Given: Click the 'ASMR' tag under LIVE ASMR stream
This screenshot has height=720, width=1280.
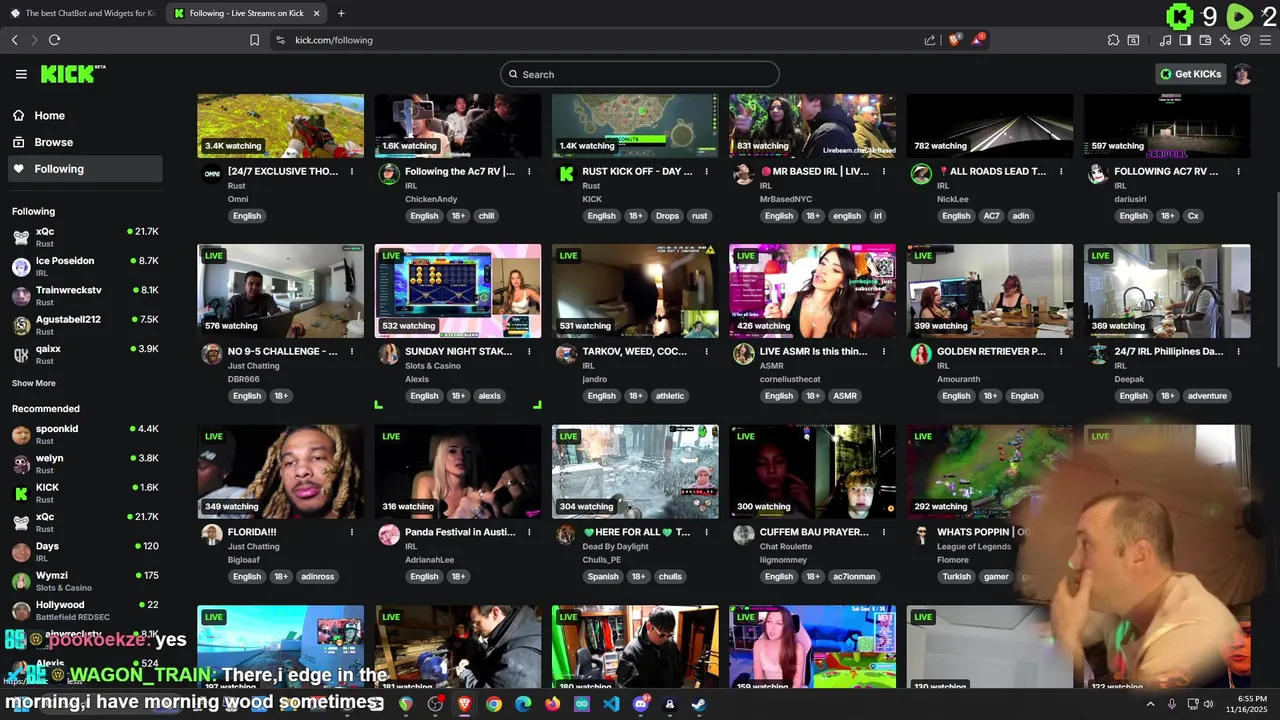Looking at the screenshot, I should point(845,396).
